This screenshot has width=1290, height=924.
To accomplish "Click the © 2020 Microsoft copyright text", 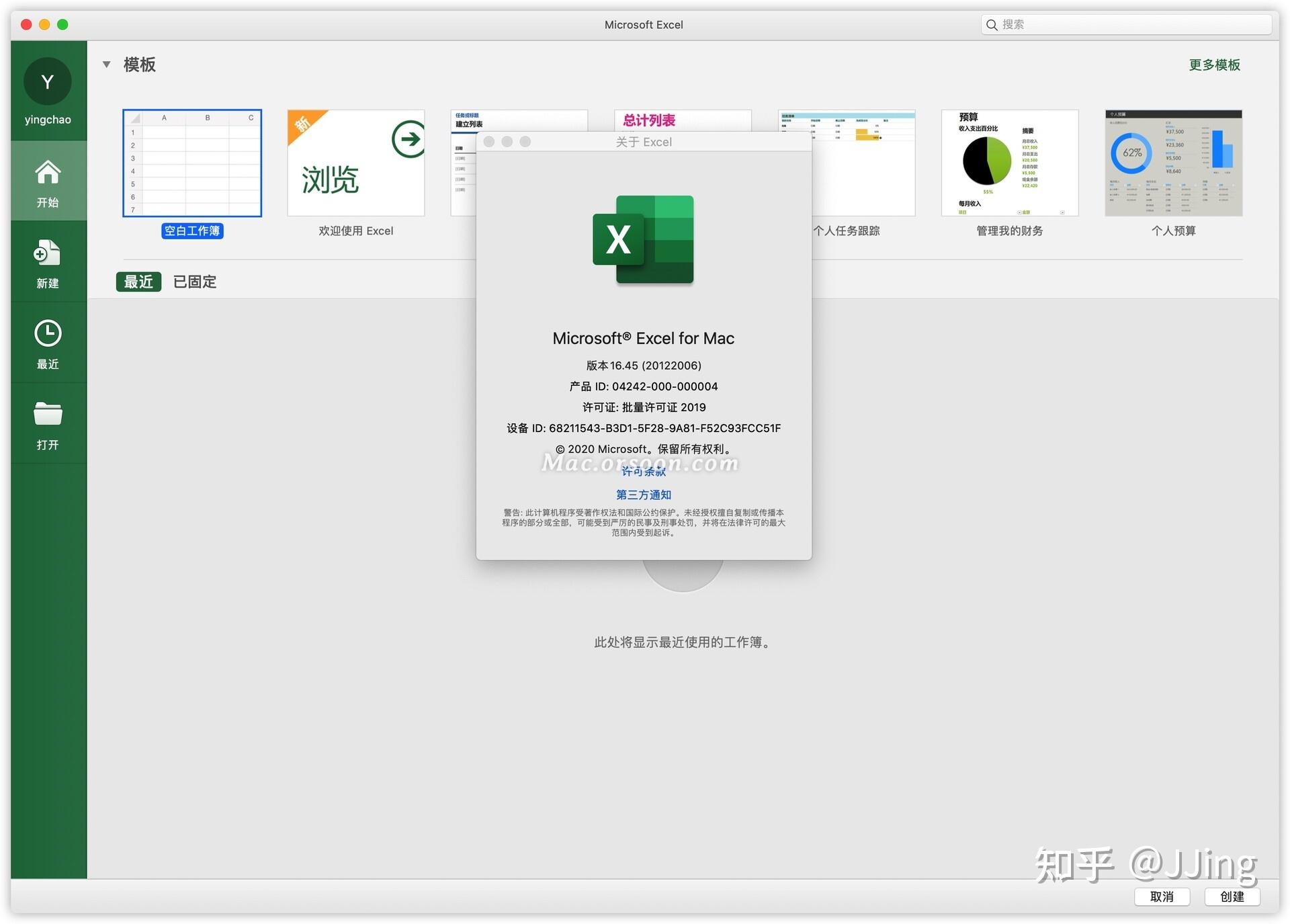I will pyautogui.click(x=644, y=449).
